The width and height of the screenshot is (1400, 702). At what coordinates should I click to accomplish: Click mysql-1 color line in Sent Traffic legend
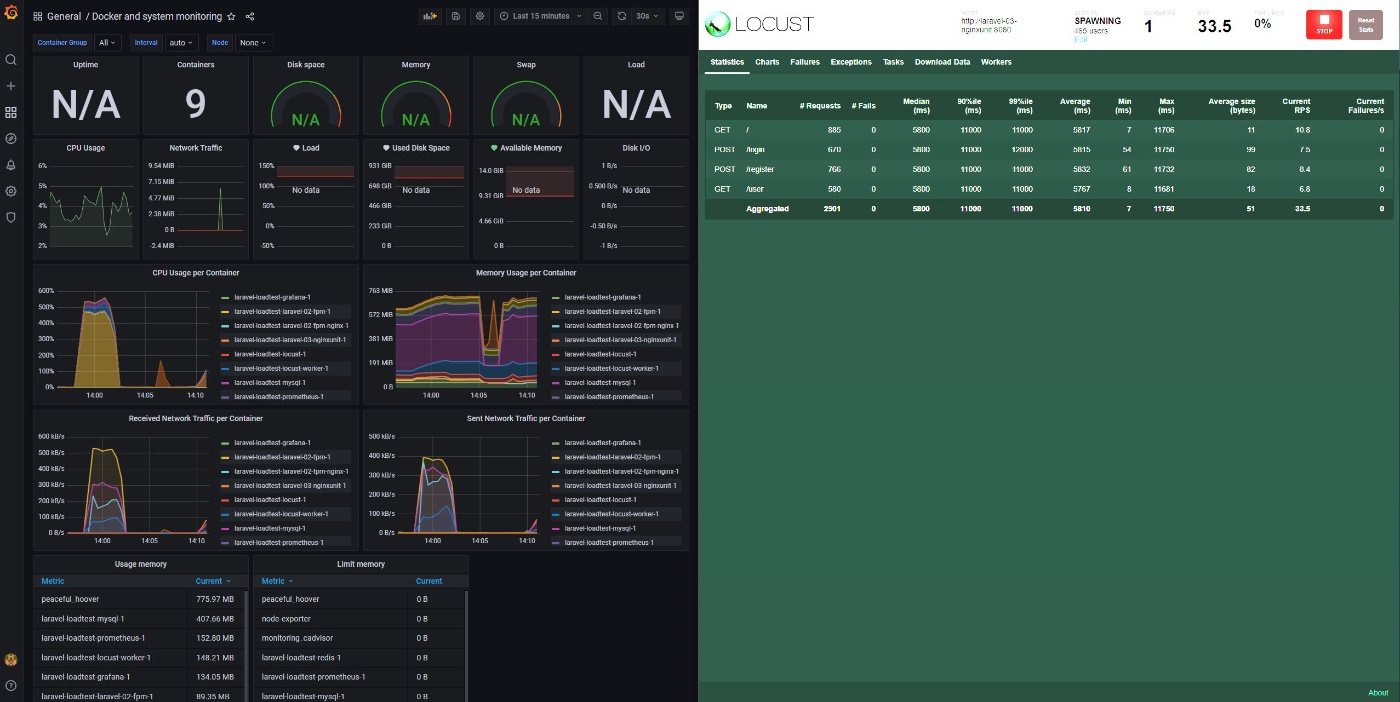557,528
